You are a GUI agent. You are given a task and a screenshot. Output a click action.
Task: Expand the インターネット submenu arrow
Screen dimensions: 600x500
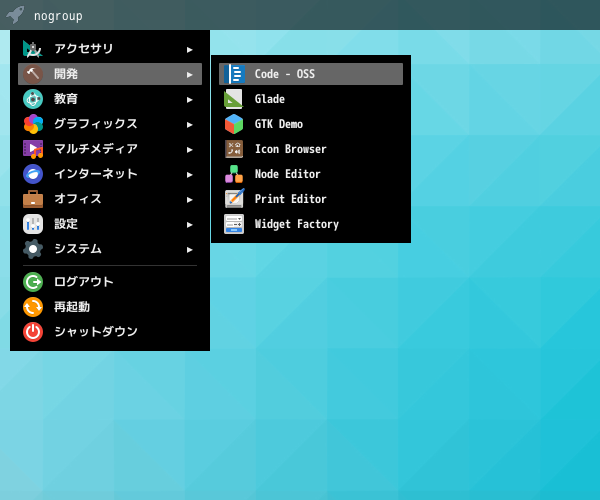pos(189,175)
